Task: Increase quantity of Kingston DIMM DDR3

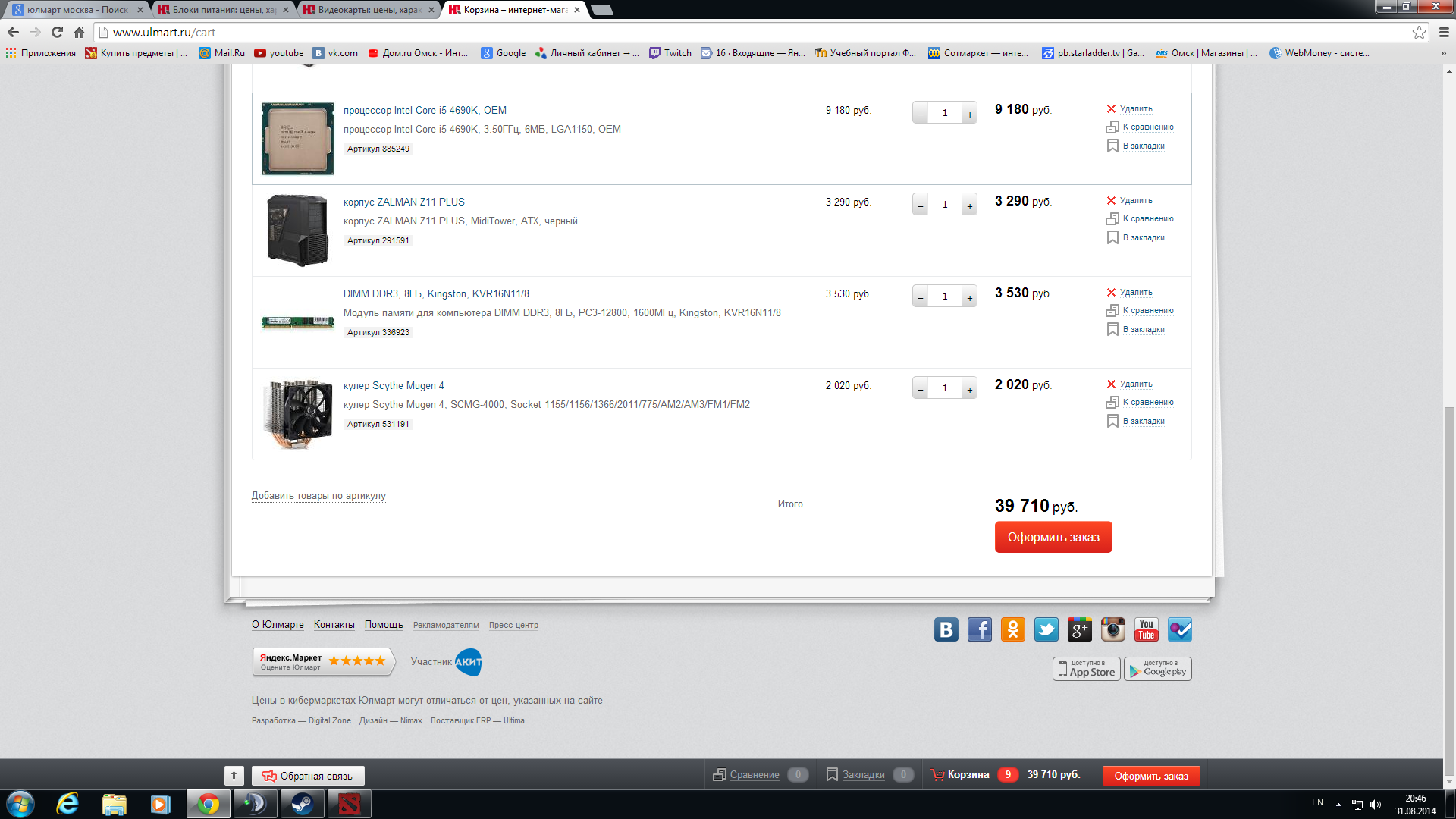Action: 969,297
